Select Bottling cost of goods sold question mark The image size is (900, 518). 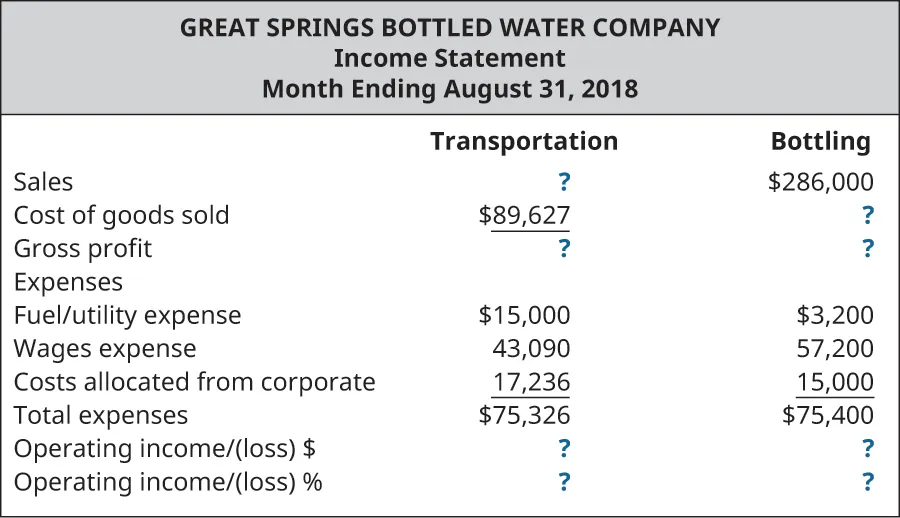tap(867, 215)
